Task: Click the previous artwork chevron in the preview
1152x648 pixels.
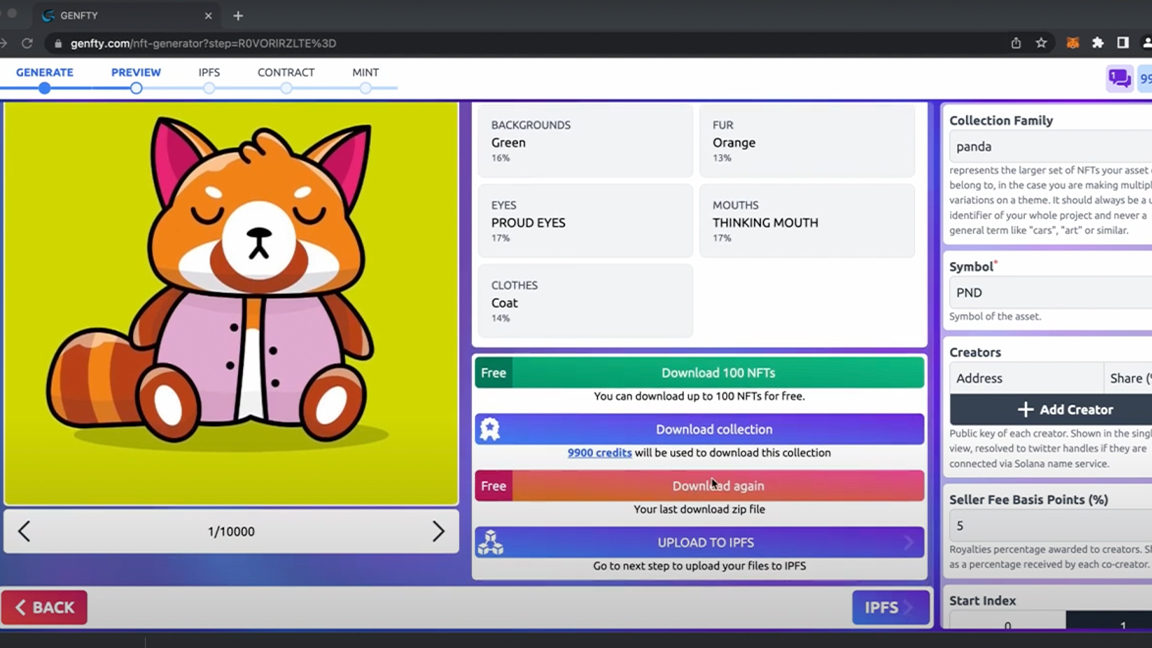Action: pos(24,531)
